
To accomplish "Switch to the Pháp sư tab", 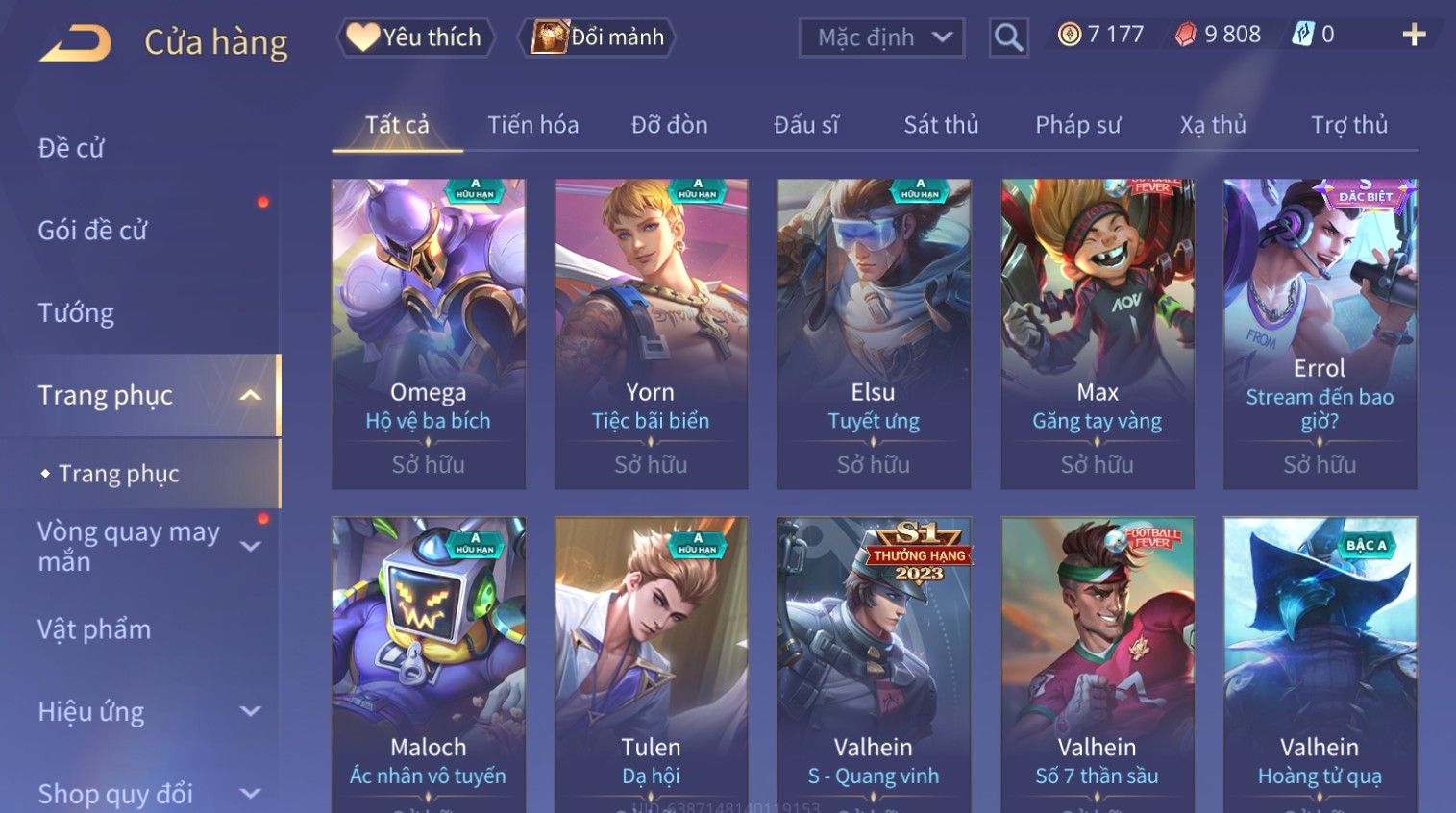I will (1077, 125).
